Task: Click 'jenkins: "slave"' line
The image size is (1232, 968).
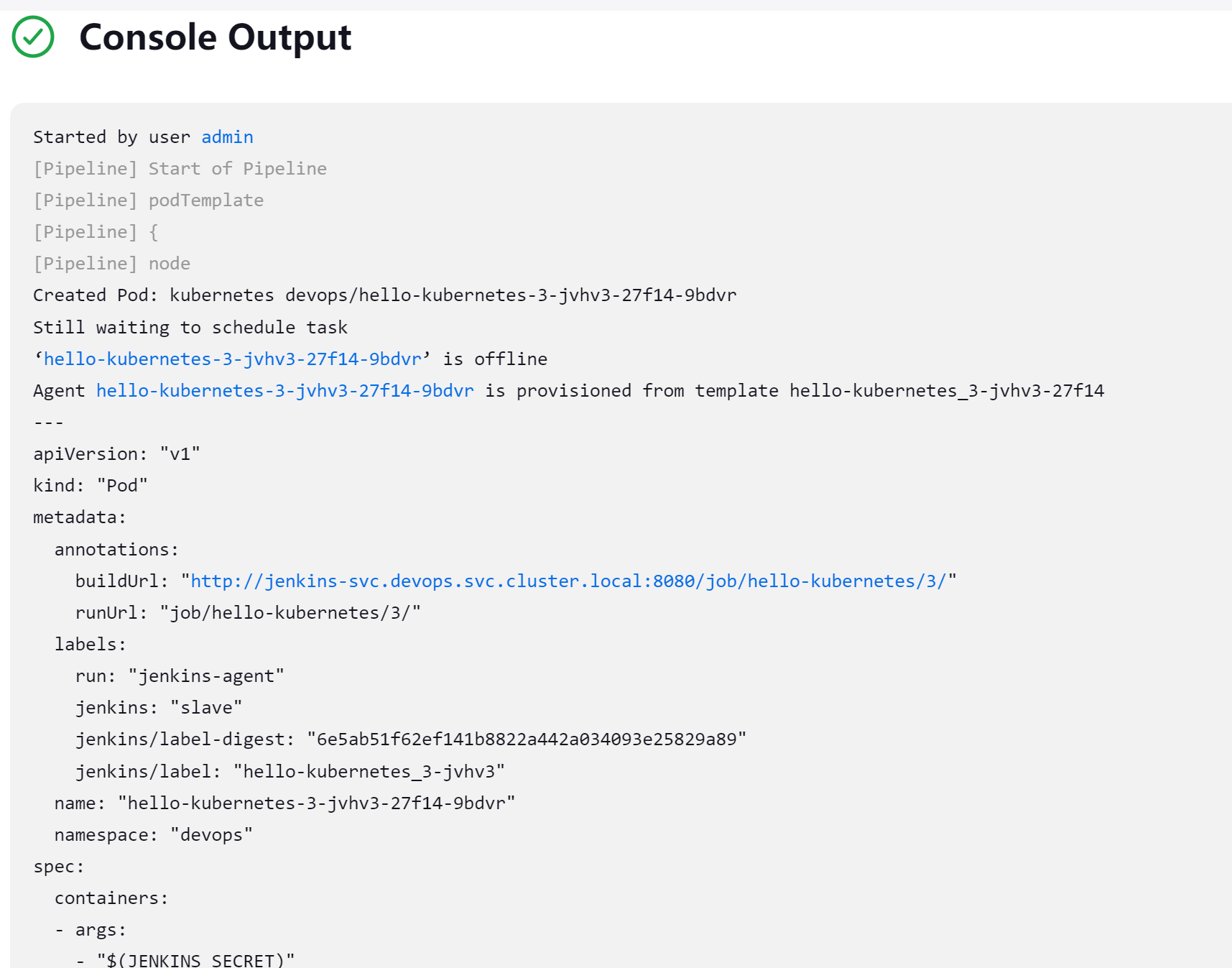Action: 159,708
